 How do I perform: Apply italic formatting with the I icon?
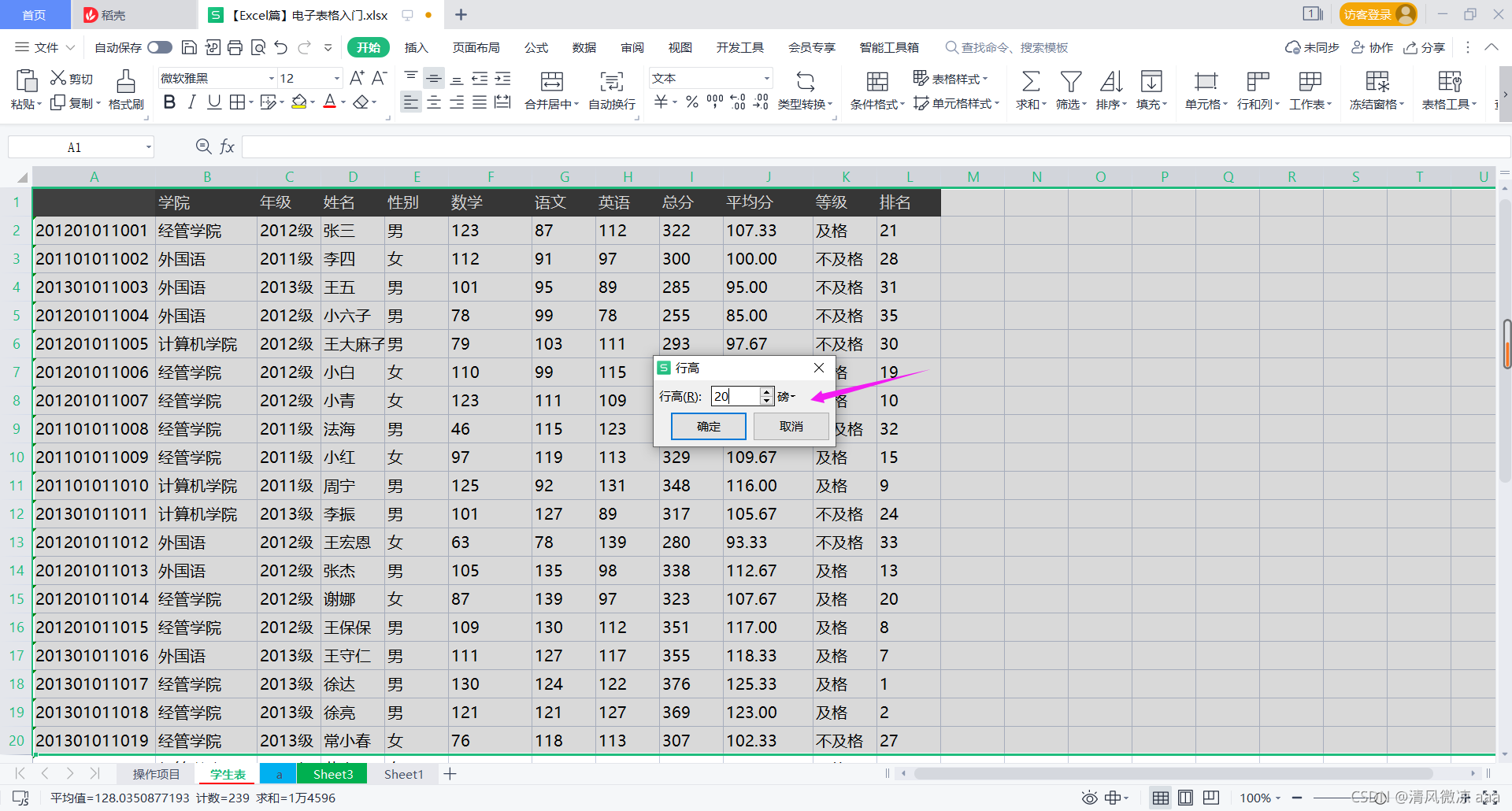click(x=191, y=102)
